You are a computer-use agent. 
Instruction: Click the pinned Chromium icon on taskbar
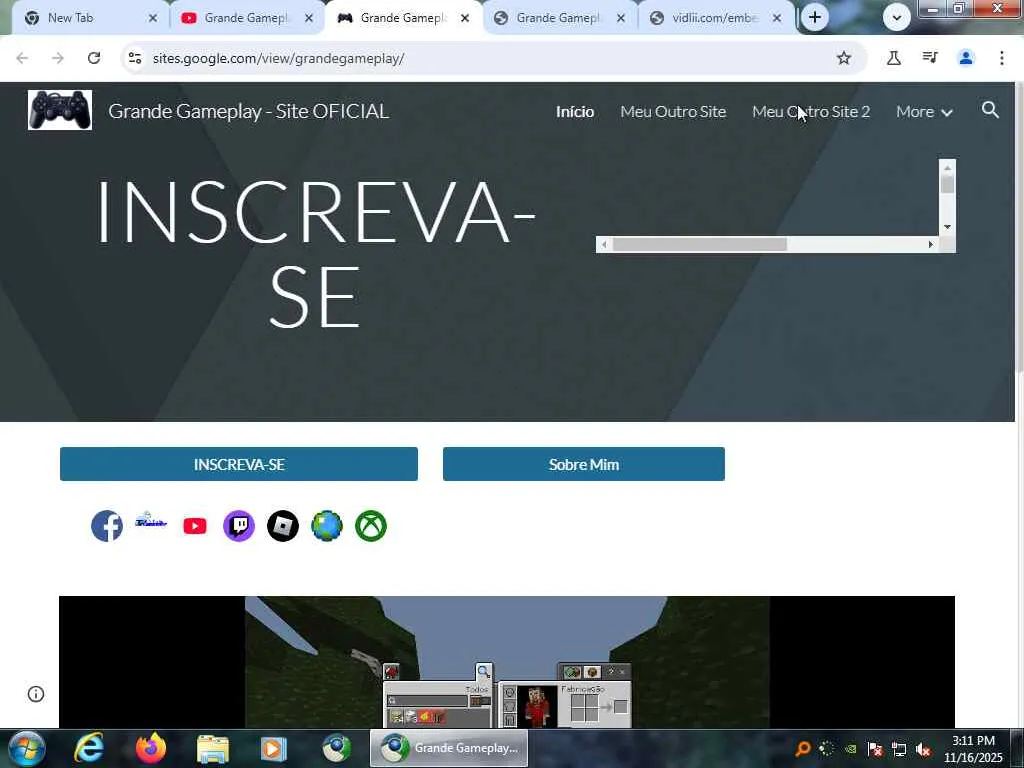pos(336,748)
